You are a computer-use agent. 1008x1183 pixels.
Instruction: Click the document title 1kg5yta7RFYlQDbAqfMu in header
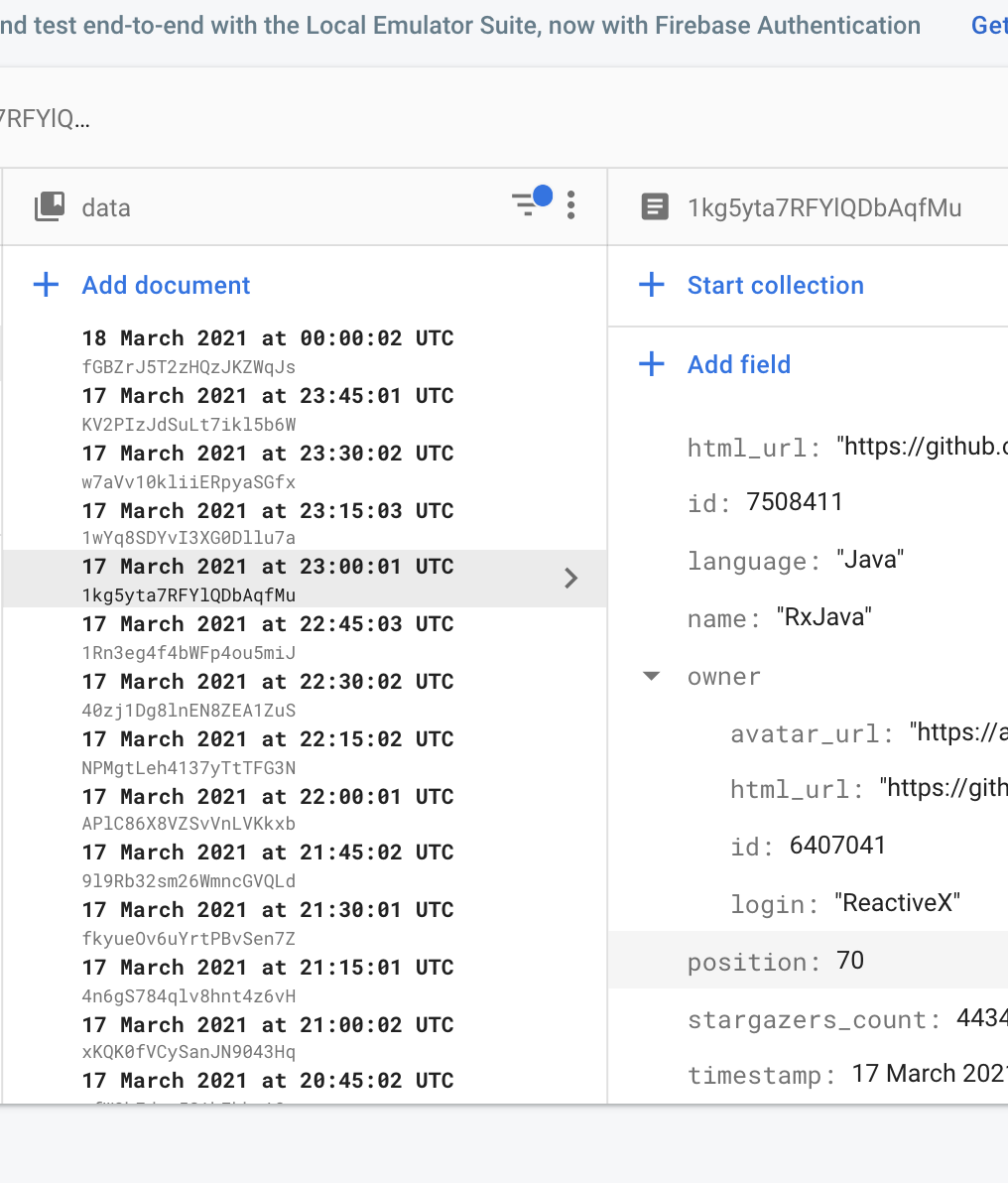click(824, 207)
